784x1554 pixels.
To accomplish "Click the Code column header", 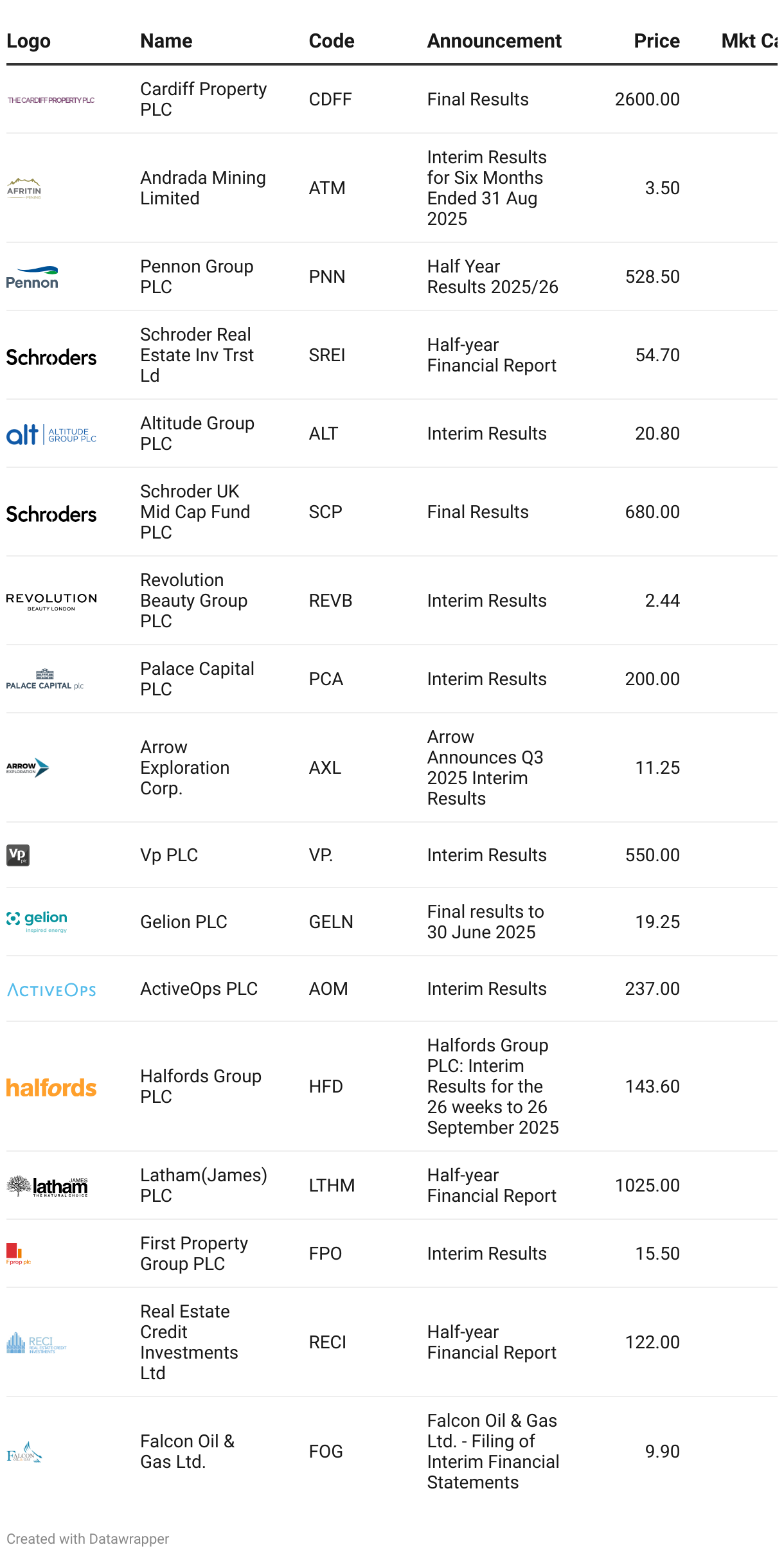I will click(x=331, y=41).
